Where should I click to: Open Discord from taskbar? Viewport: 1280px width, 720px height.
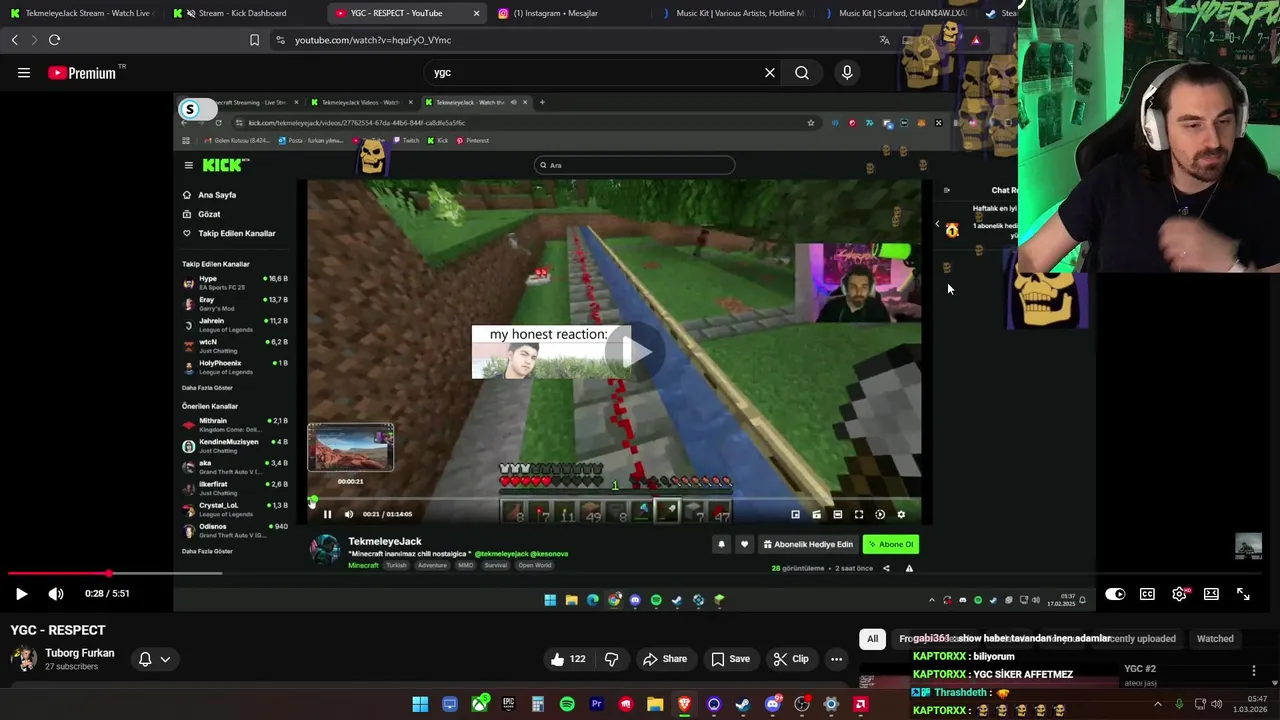click(x=772, y=704)
